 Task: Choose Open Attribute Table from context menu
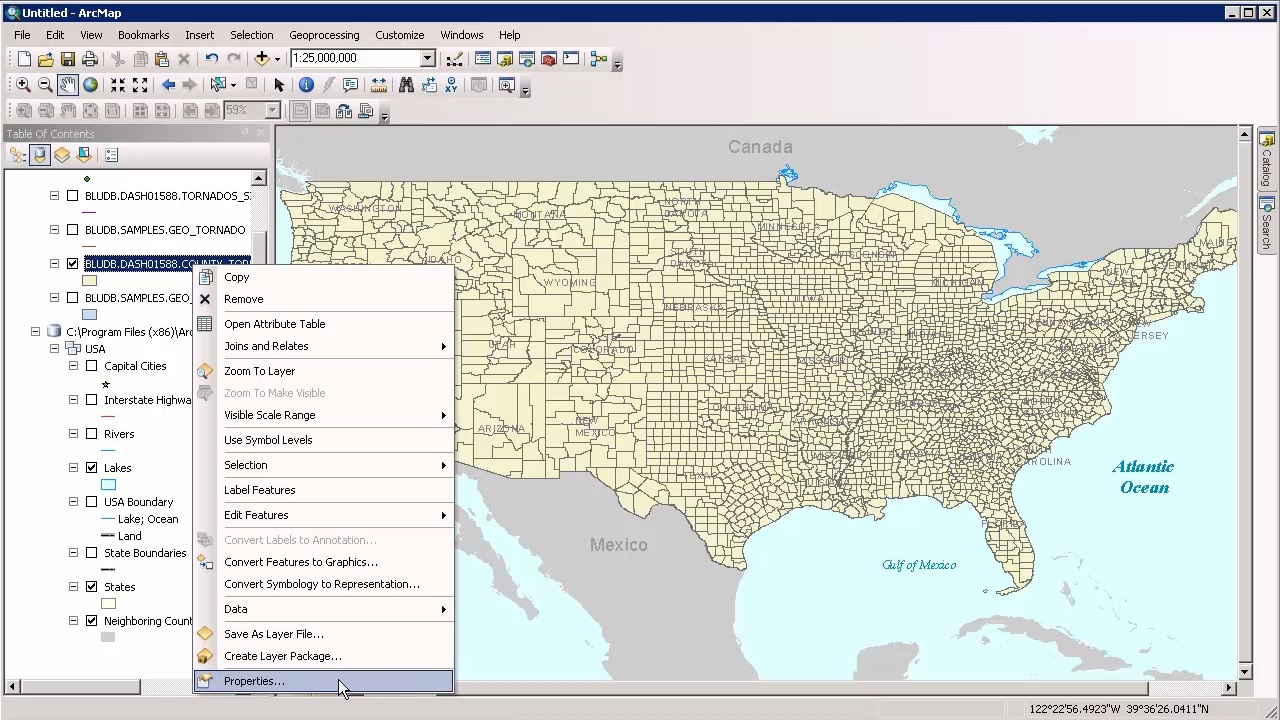323,324
